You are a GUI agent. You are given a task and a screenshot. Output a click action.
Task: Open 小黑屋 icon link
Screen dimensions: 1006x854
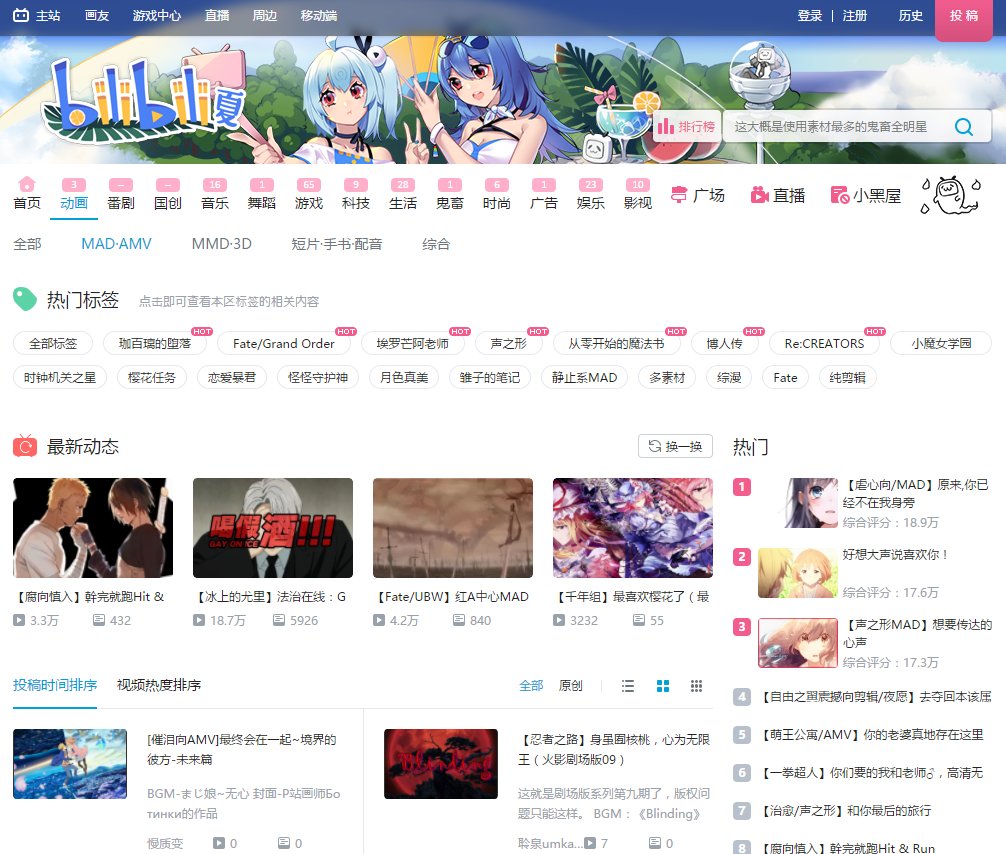(x=840, y=195)
